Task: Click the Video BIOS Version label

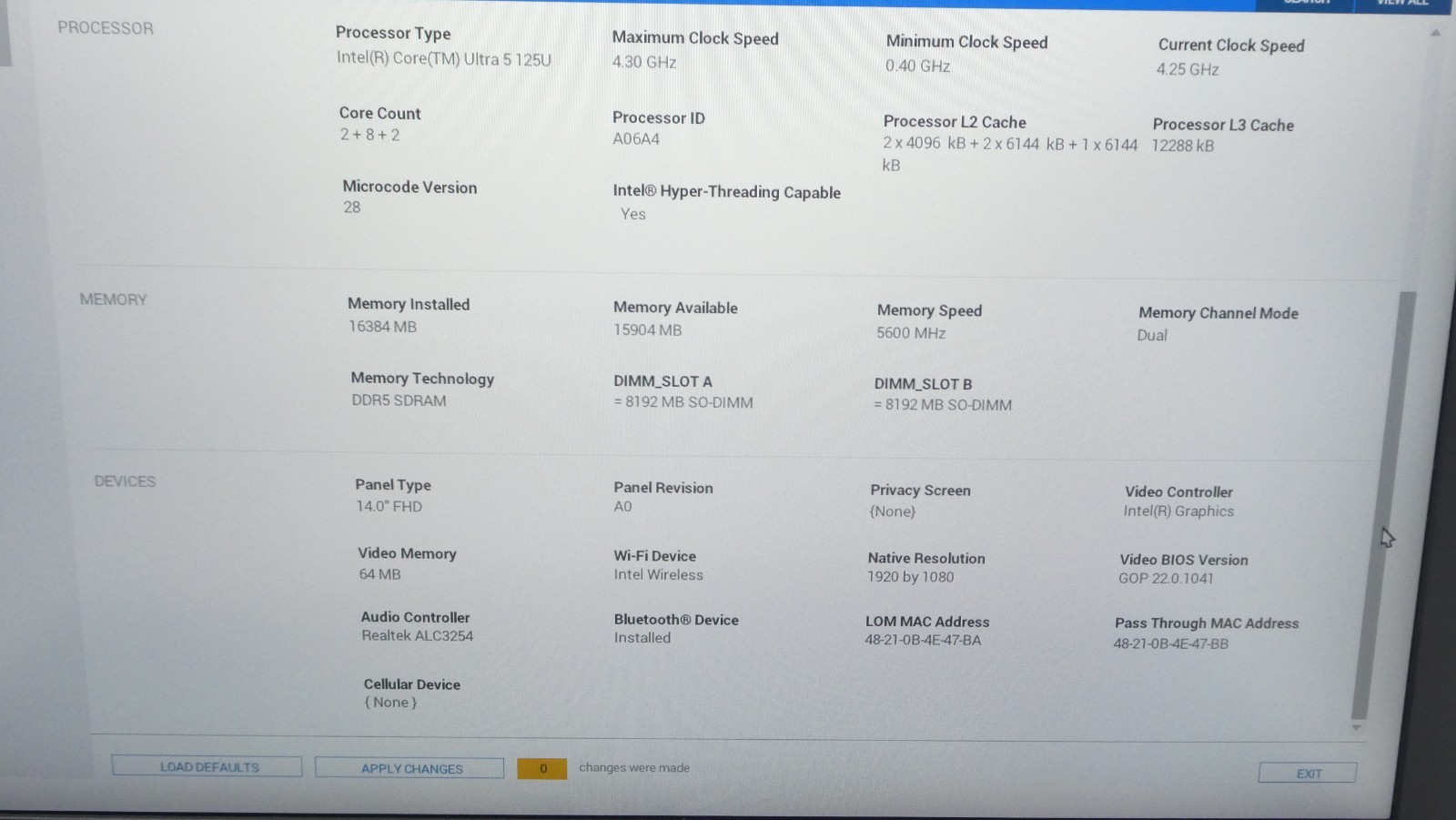Action: point(1184,560)
